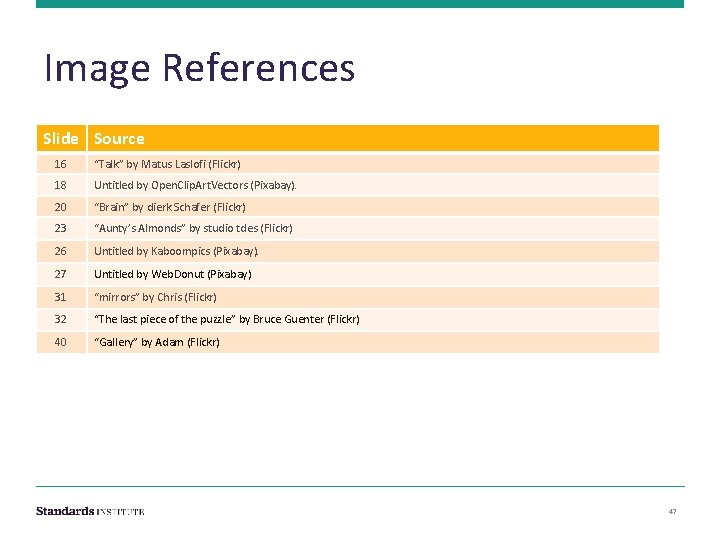Select slide number 23 cell
The height and width of the screenshot is (540, 720).
pyautogui.click(x=61, y=228)
